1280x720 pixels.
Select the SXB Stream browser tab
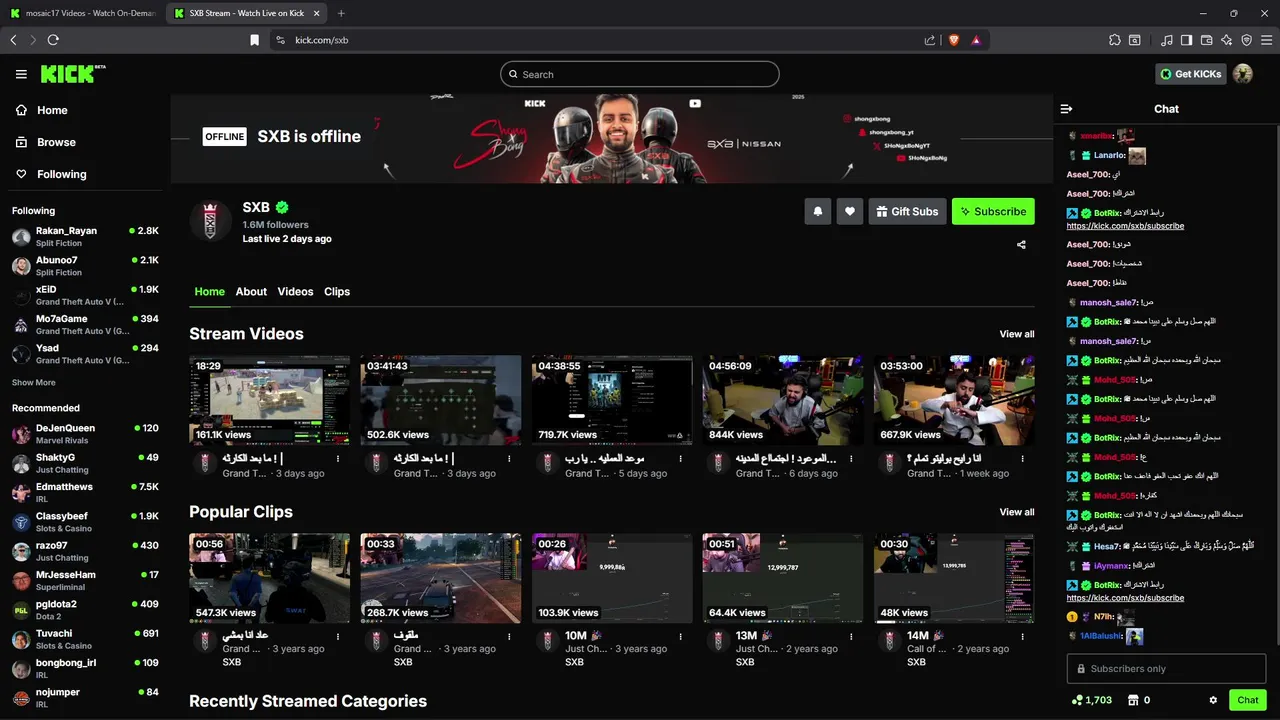[246, 13]
